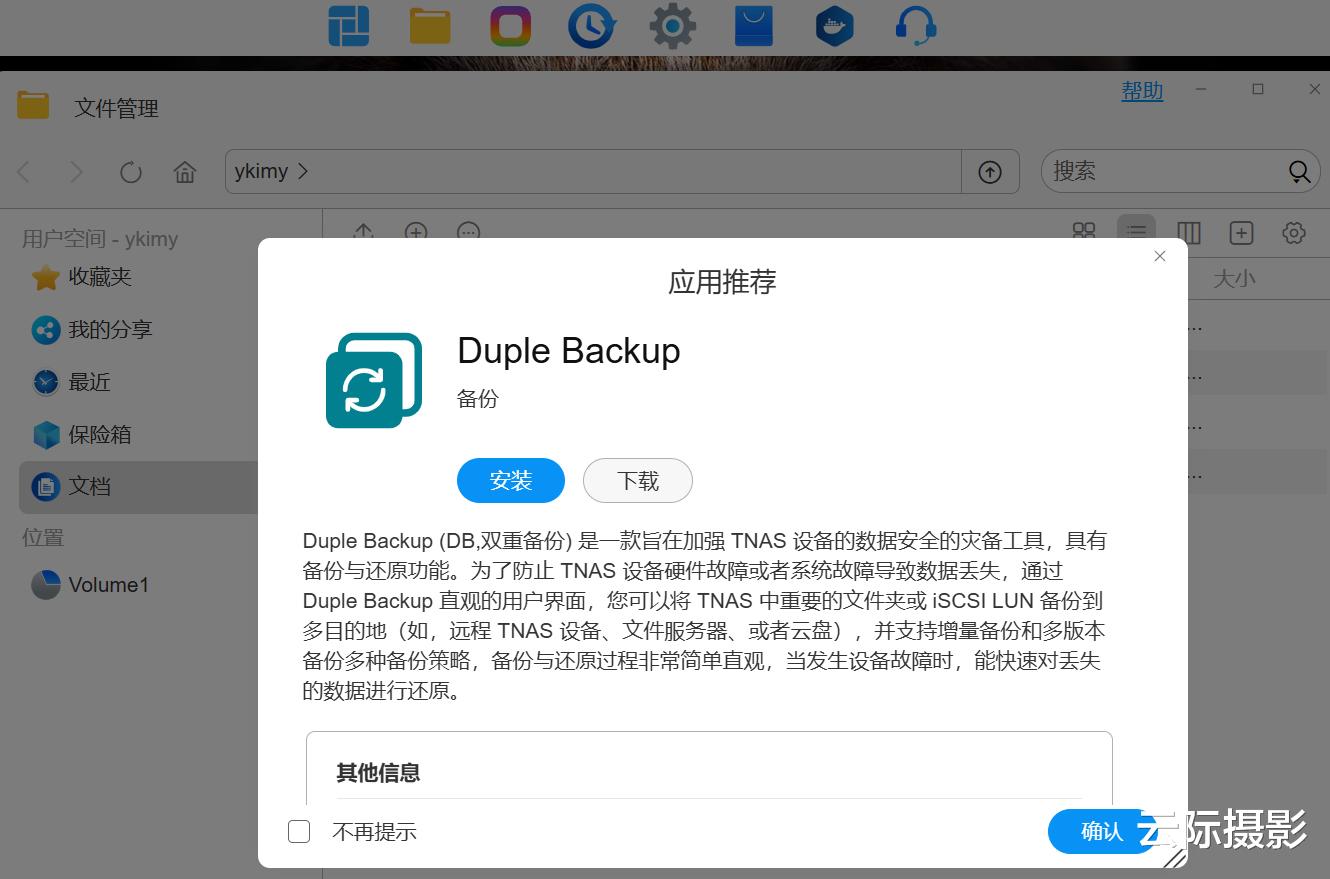
Task: Click the plus-square add icon in toolbar
Action: (x=1241, y=233)
